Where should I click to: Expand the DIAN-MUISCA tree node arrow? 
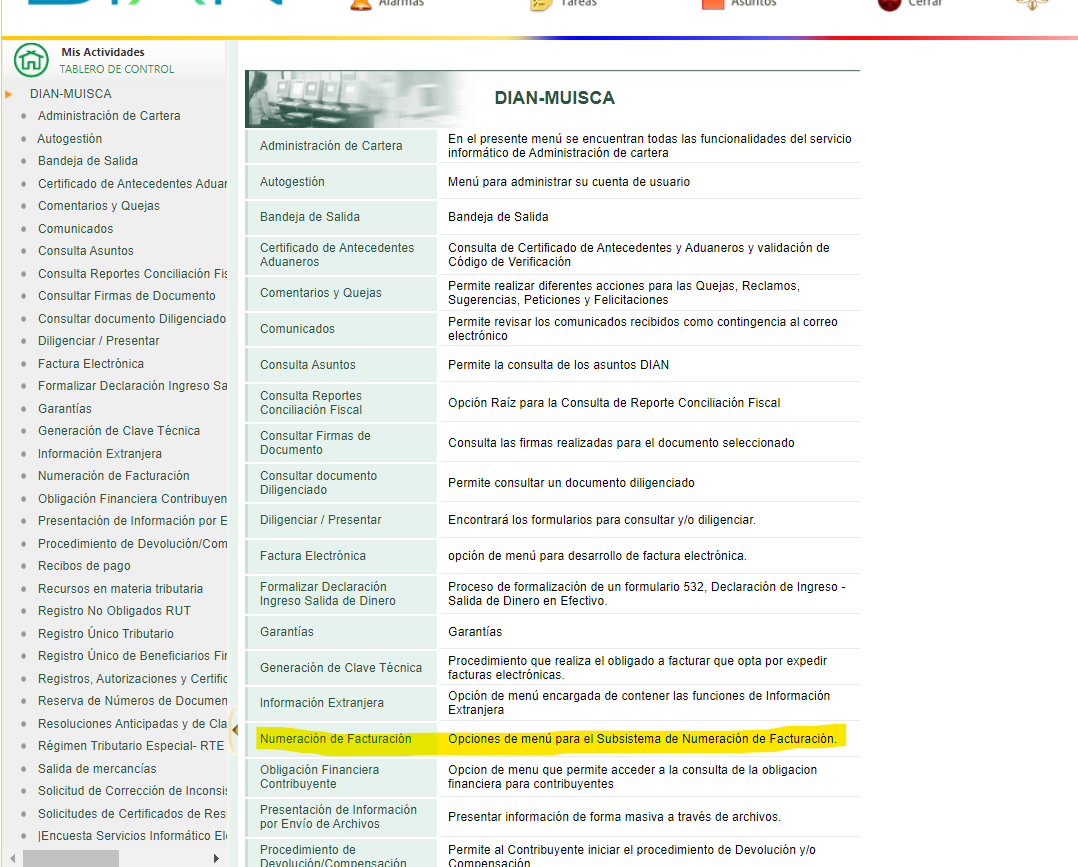click(9, 94)
